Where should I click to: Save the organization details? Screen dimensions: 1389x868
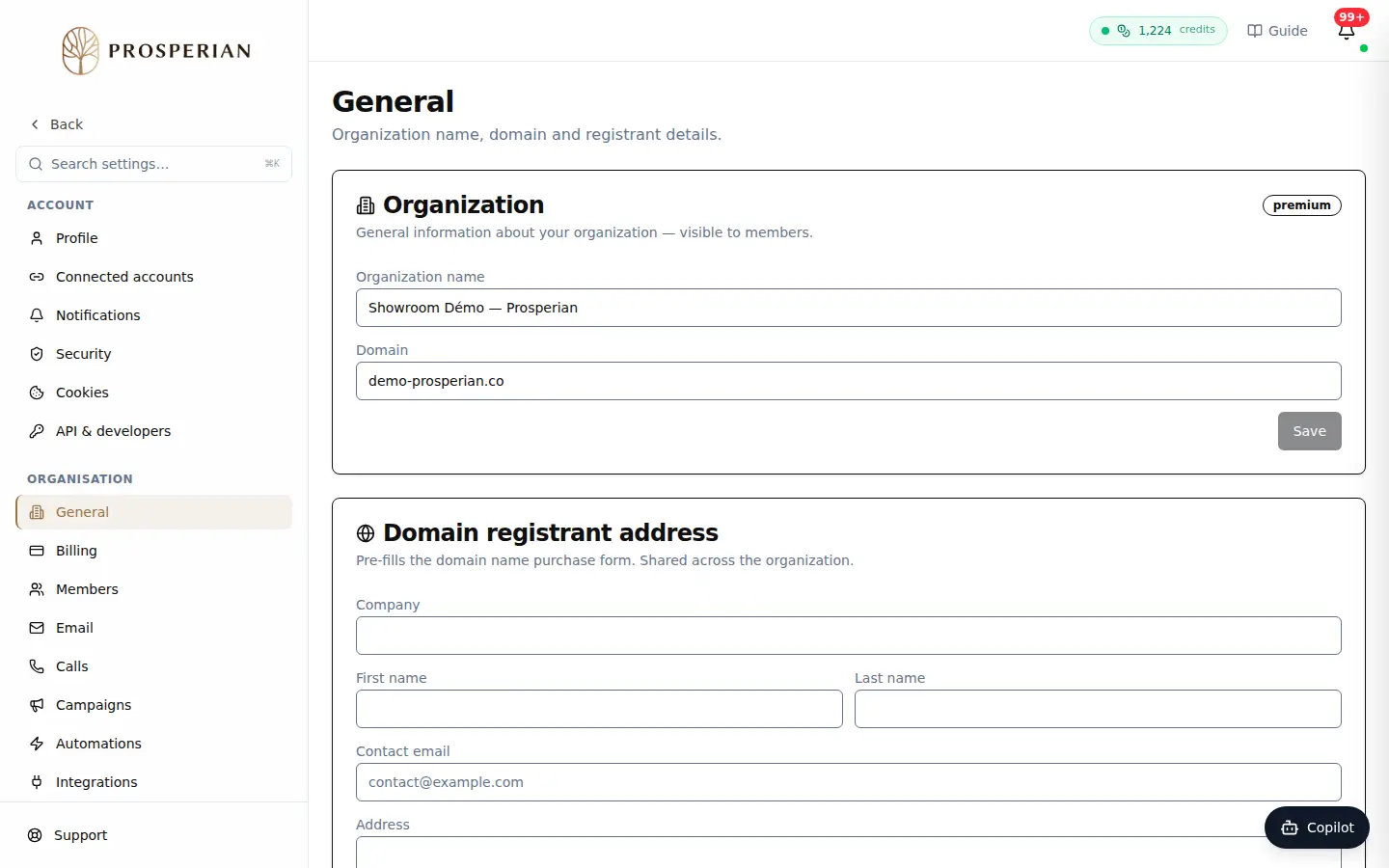pos(1309,431)
